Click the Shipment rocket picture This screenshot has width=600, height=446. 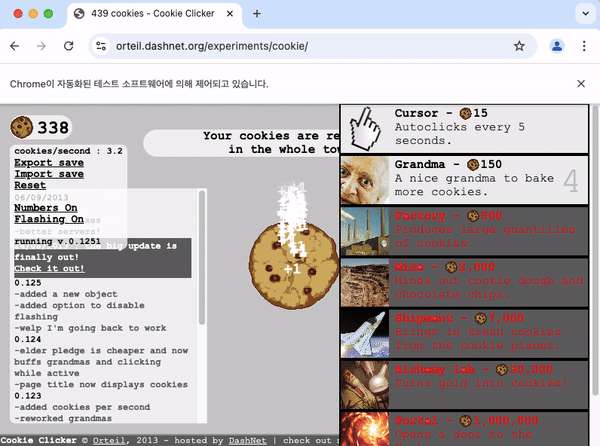(x=365, y=334)
